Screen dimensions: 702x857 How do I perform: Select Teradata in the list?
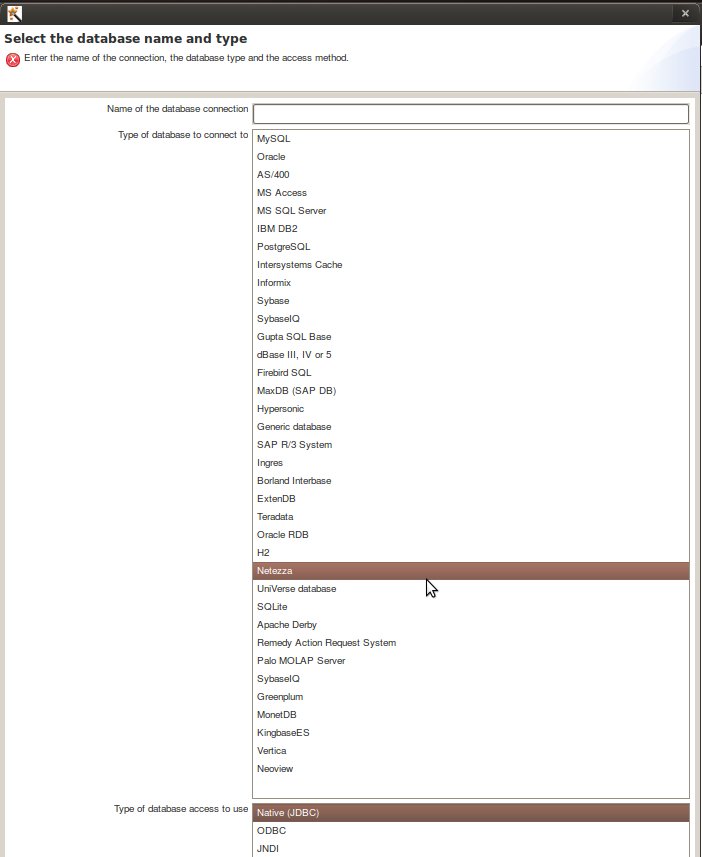coord(471,518)
